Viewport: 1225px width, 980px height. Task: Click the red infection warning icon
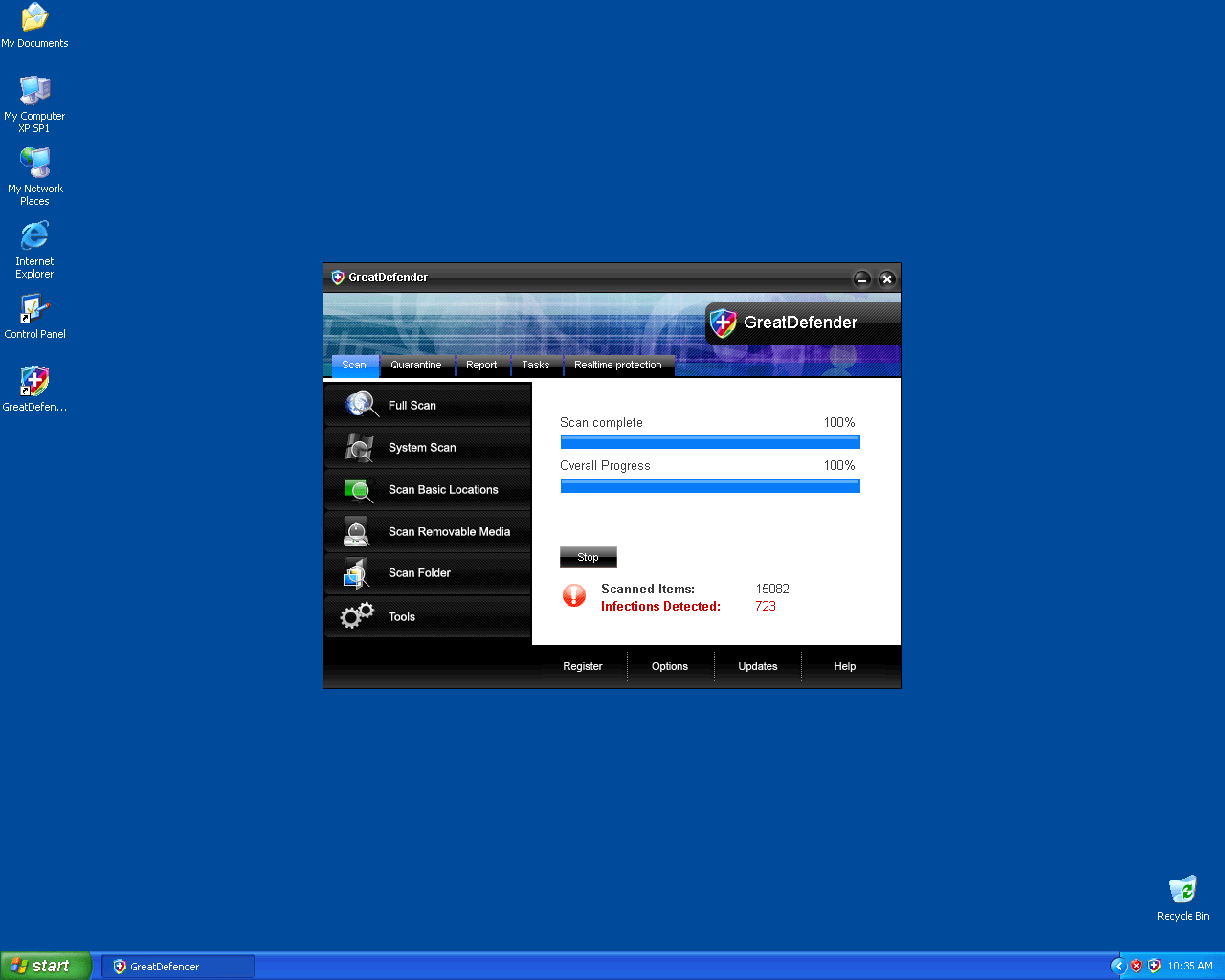(x=574, y=596)
